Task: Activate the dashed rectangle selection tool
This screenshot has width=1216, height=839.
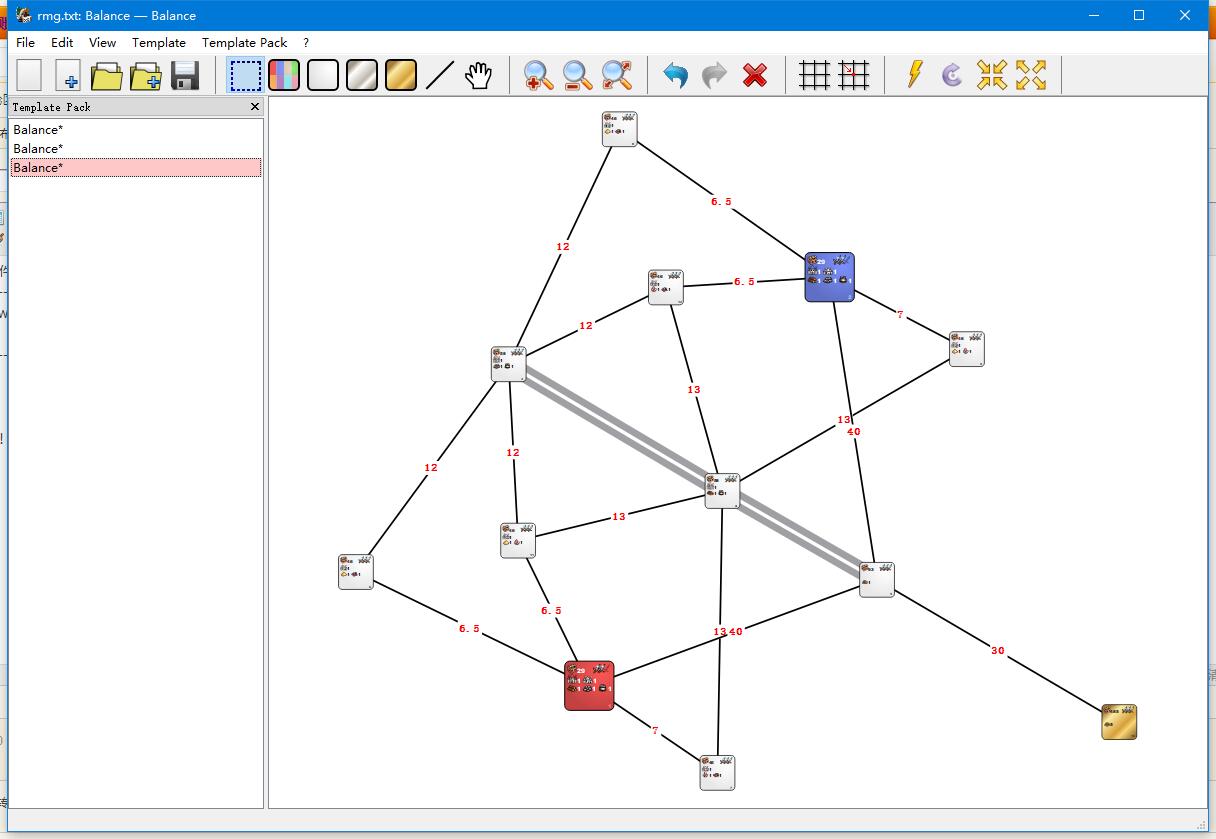Action: pos(245,76)
